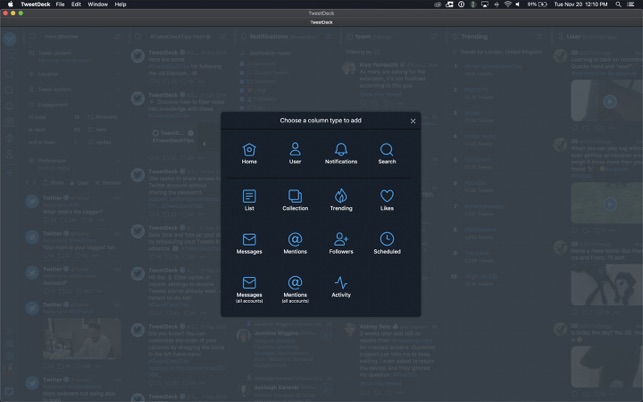Click the new Tweet button in sidebar
This screenshot has height=402, width=643.
tap(9, 39)
